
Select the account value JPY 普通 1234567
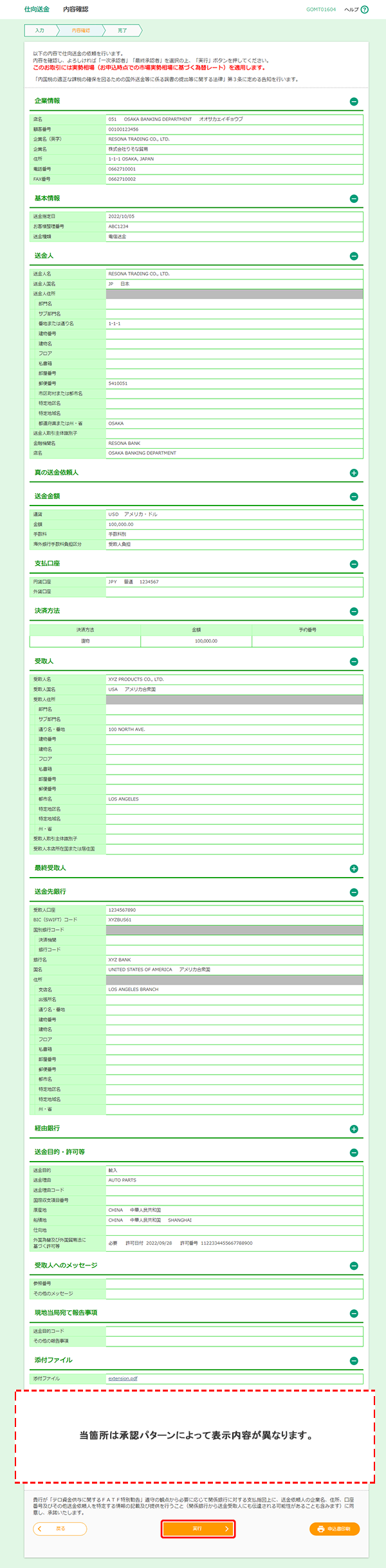[x=133, y=582]
